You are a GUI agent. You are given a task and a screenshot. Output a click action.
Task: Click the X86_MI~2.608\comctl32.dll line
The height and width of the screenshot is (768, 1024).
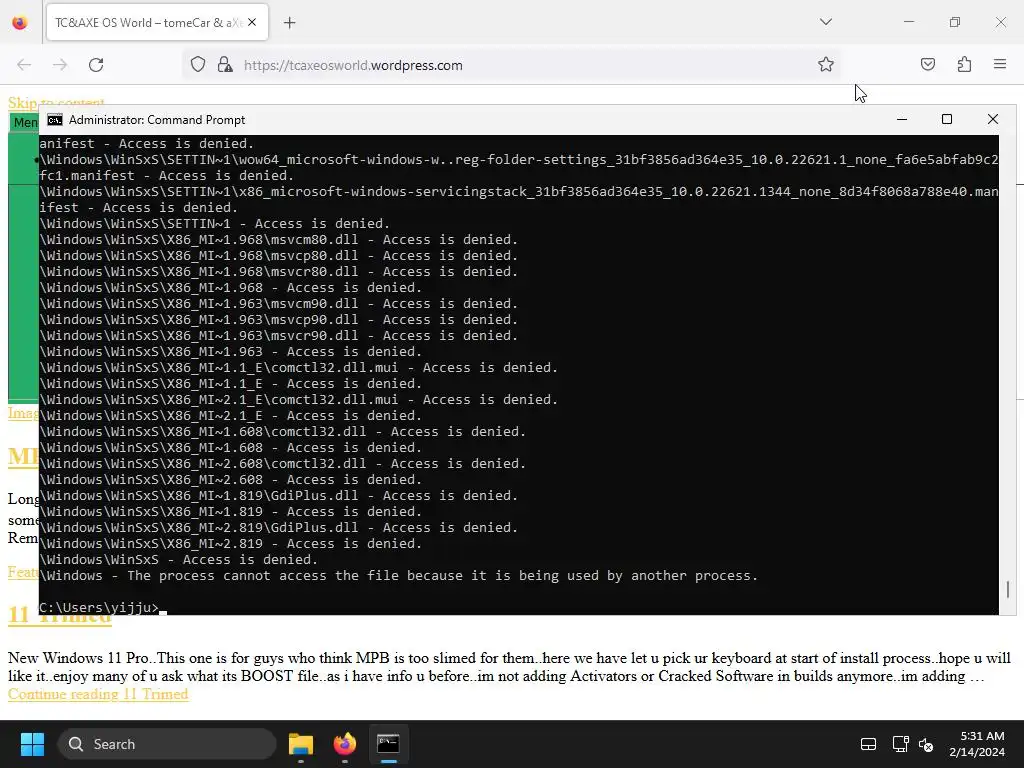pyautogui.click(x=282, y=464)
